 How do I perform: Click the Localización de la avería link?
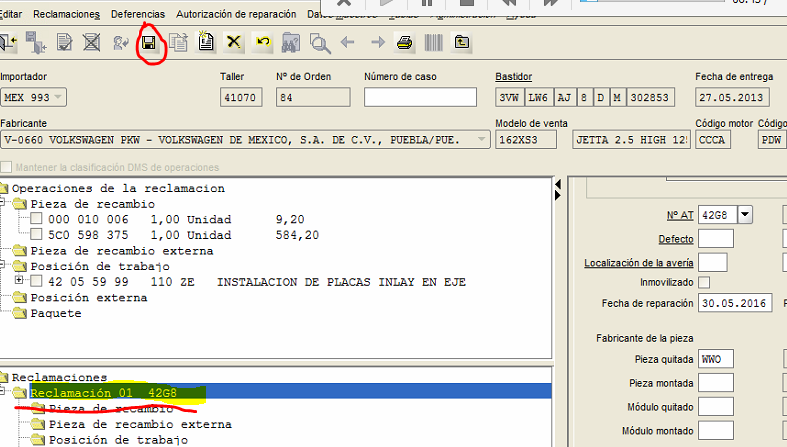(639, 263)
